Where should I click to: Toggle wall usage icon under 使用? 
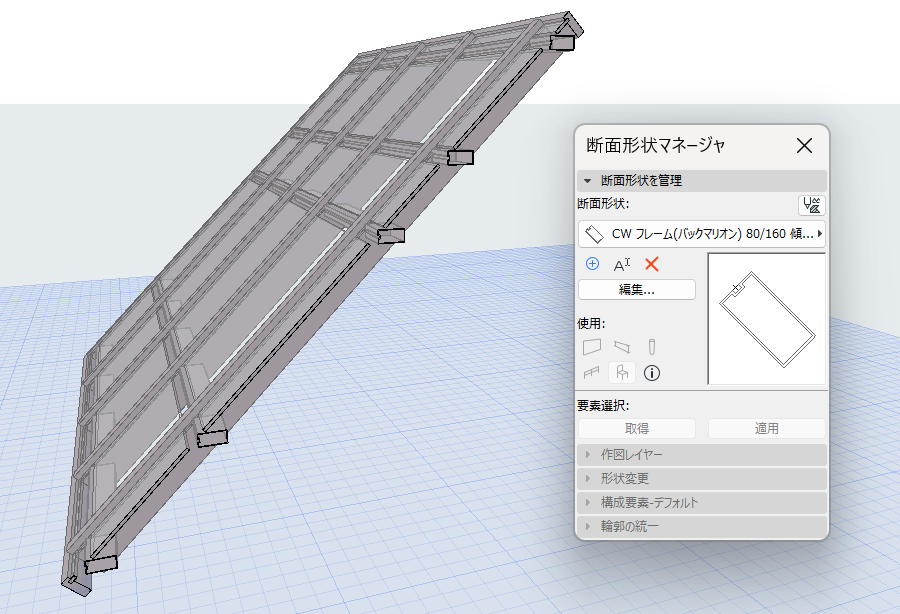coord(592,347)
